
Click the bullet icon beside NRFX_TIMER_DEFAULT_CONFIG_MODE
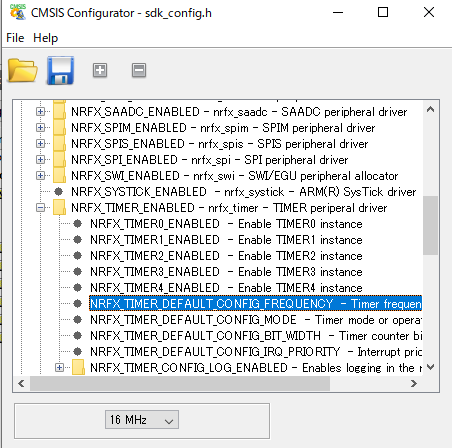click(77, 320)
